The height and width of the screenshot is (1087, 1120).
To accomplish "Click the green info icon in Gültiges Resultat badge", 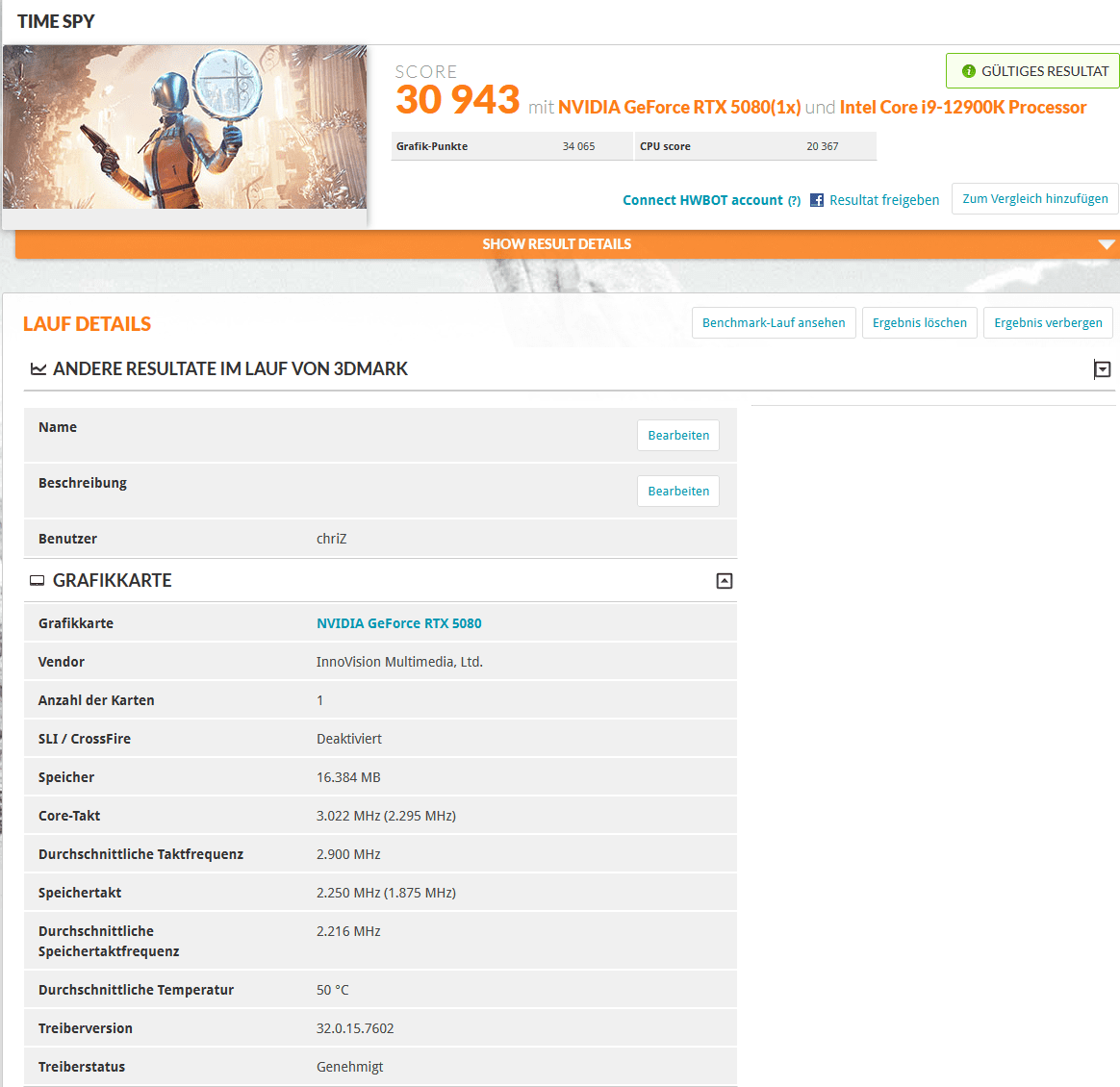I will [x=969, y=71].
